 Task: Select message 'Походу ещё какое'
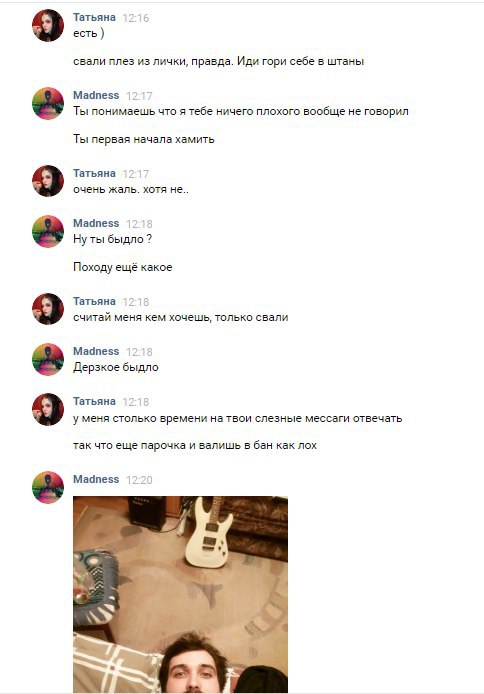(x=123, y=267)
